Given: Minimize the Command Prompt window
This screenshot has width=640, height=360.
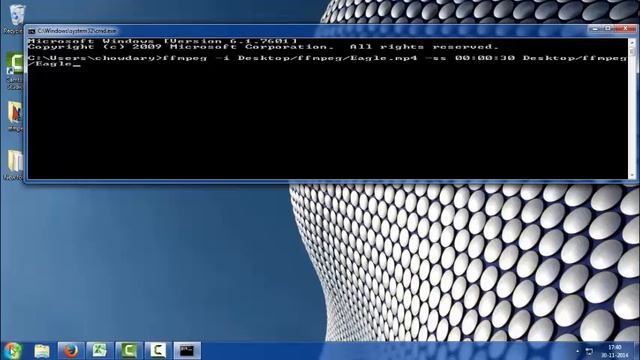Looking at the screenshot, I should tap(595, 29).
